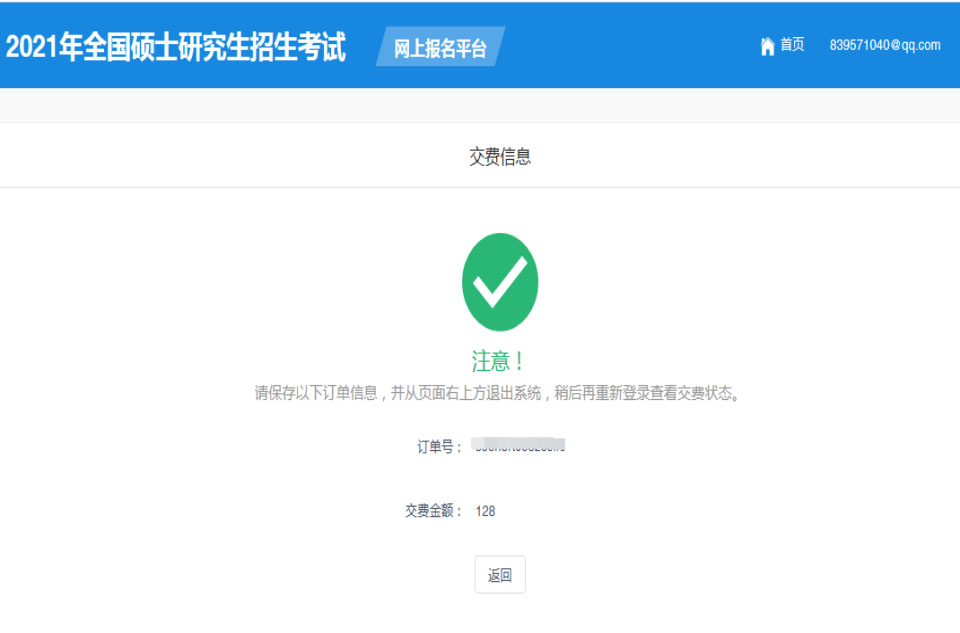Click the green 注意！ notice text

(499, 361)
